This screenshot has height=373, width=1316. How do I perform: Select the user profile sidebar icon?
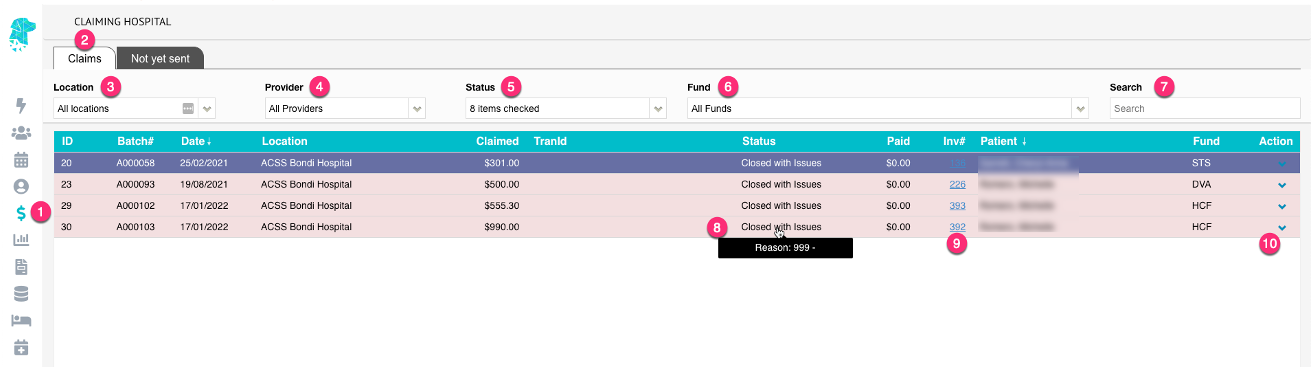coord(21,186)
